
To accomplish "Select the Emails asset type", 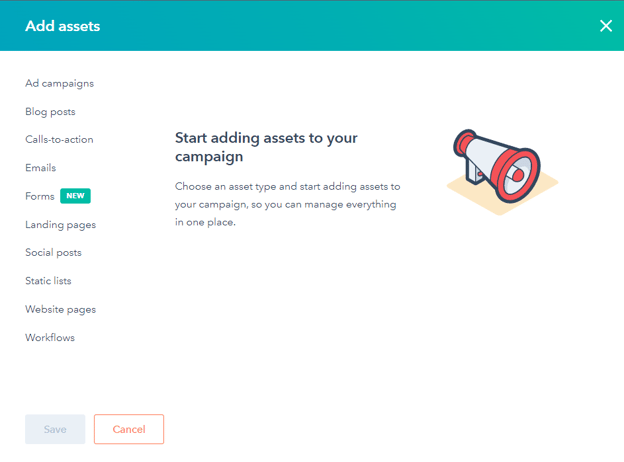I will click(x=40, y=168).
